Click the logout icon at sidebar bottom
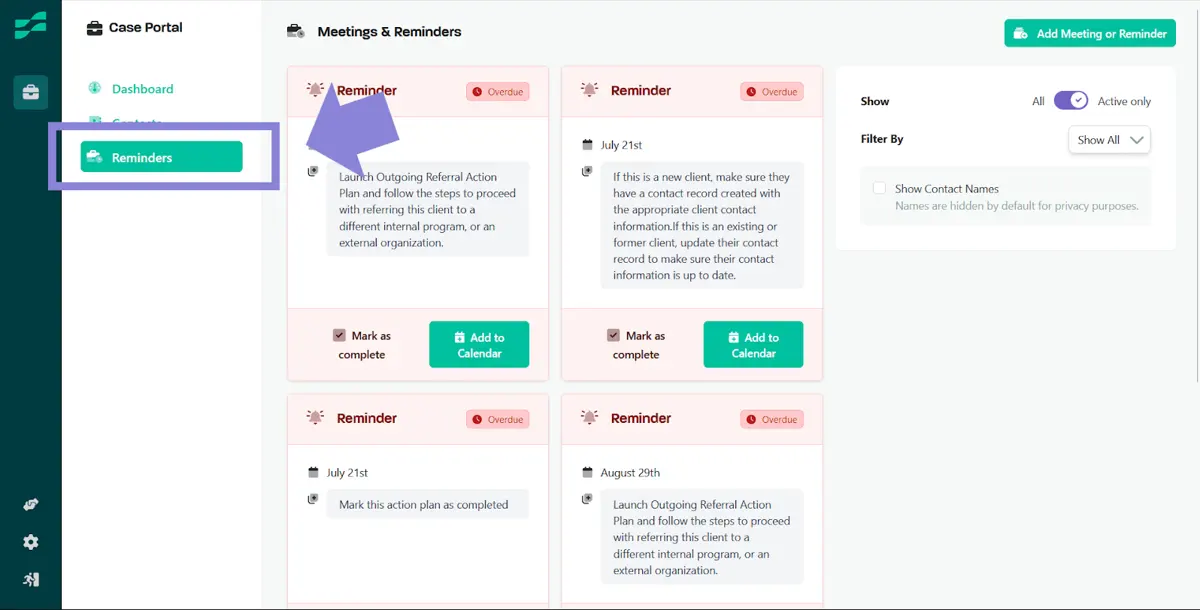This screenshot has width=1200, height=610. click(30, 579)
